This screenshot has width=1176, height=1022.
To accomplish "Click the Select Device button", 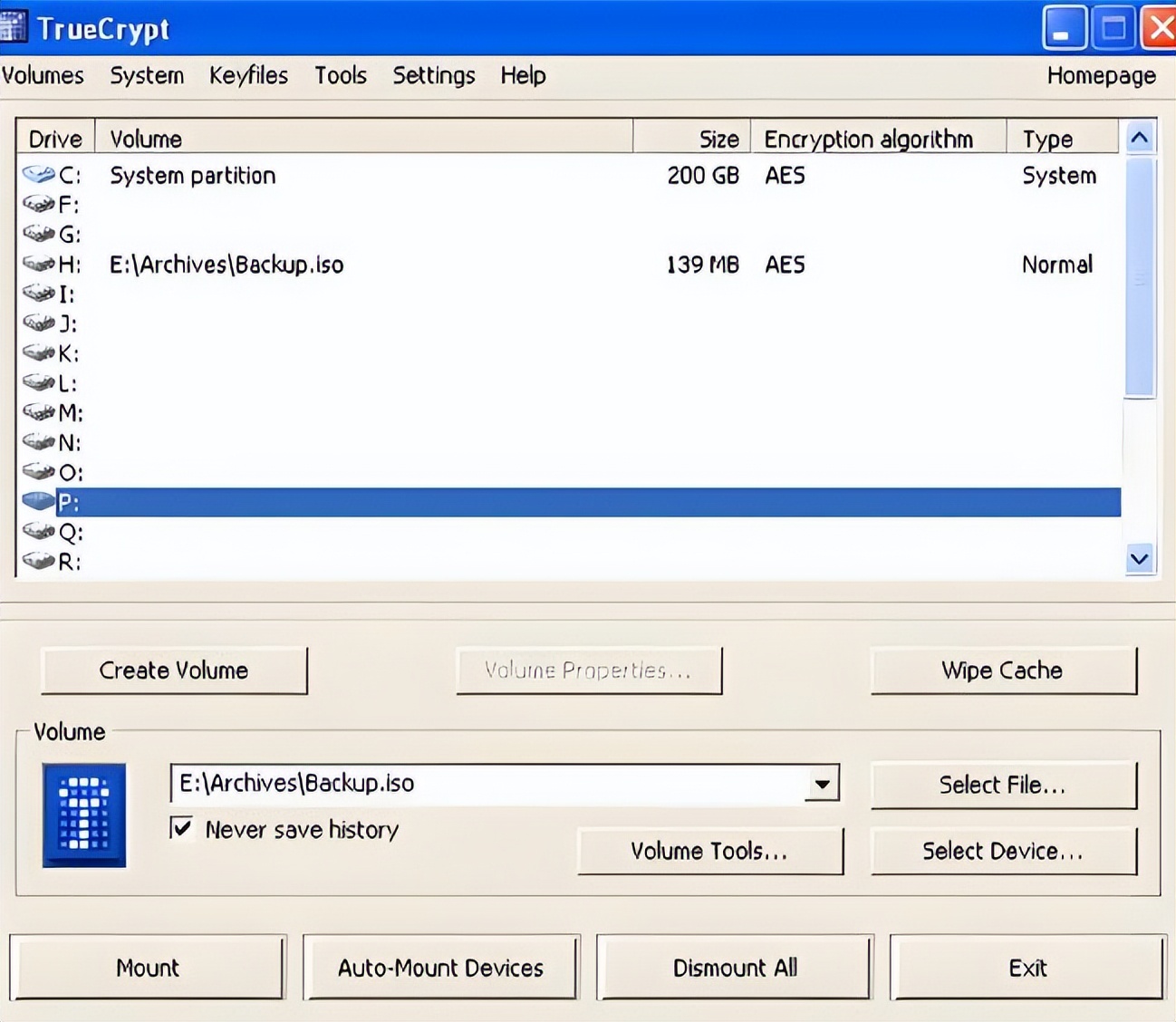I will [x=1003, y=851].
